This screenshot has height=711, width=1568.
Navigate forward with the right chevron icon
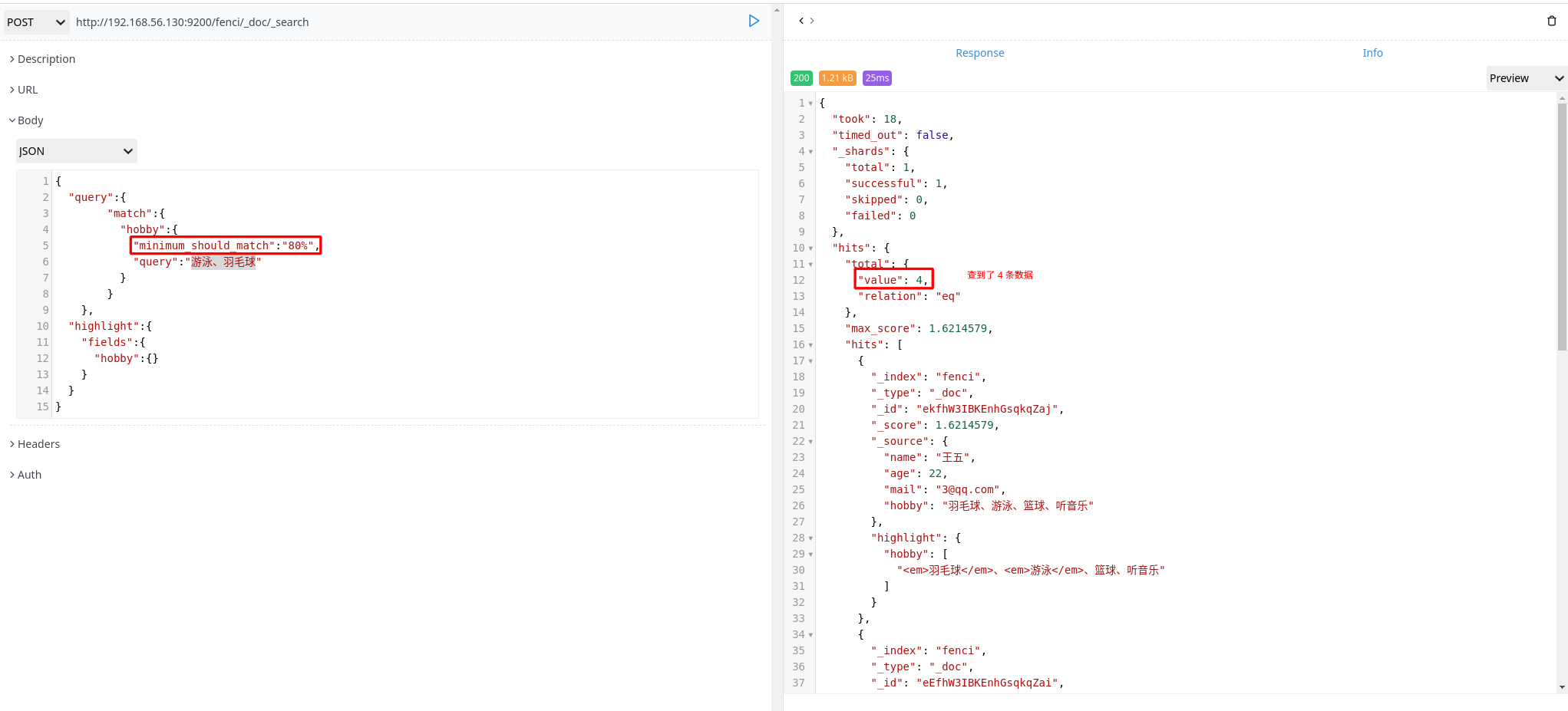pos(810,21)
